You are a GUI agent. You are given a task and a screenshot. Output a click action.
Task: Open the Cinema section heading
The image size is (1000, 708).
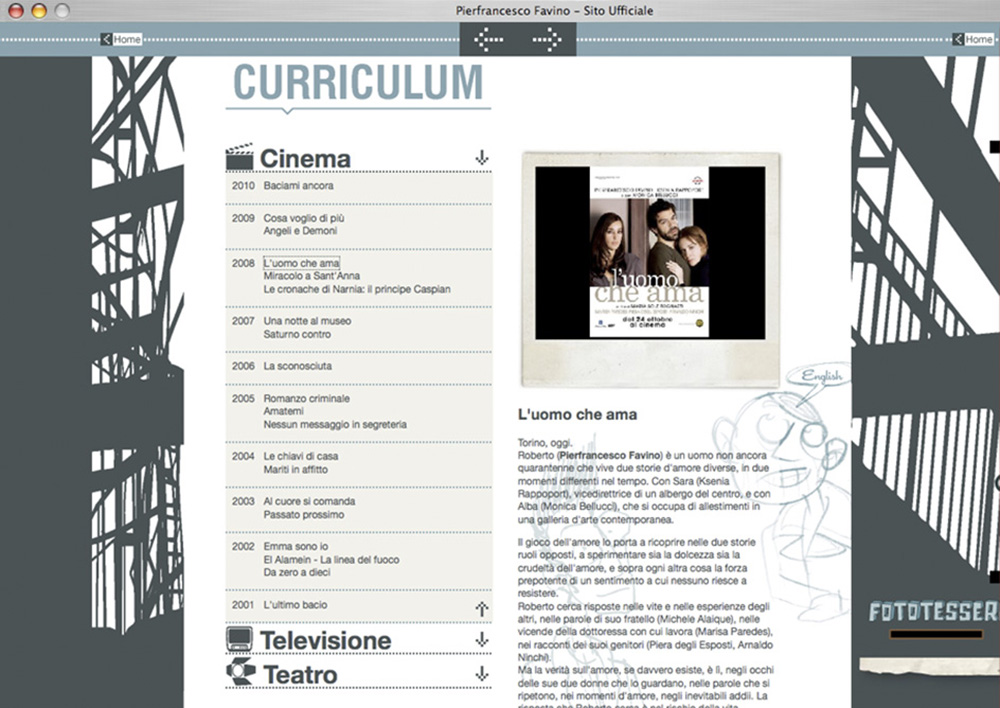point(305,159)
